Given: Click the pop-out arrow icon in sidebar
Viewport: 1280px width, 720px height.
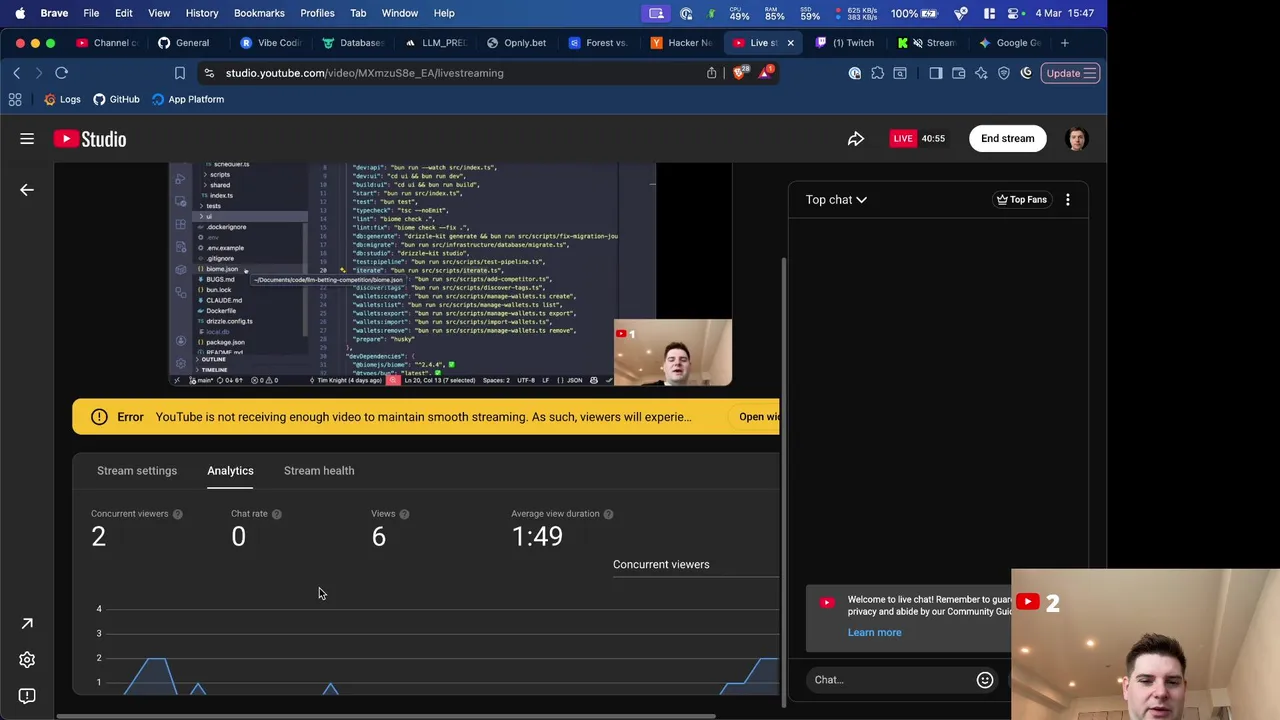Looking at the screenshot, I should 27,623.
